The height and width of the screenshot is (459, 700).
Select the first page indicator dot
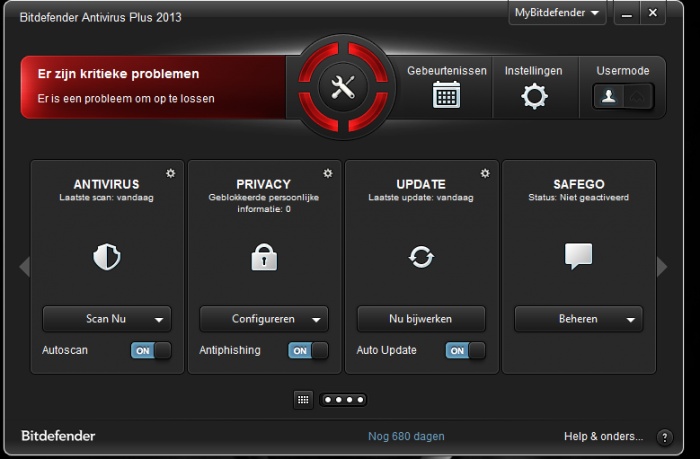point(328,400)
